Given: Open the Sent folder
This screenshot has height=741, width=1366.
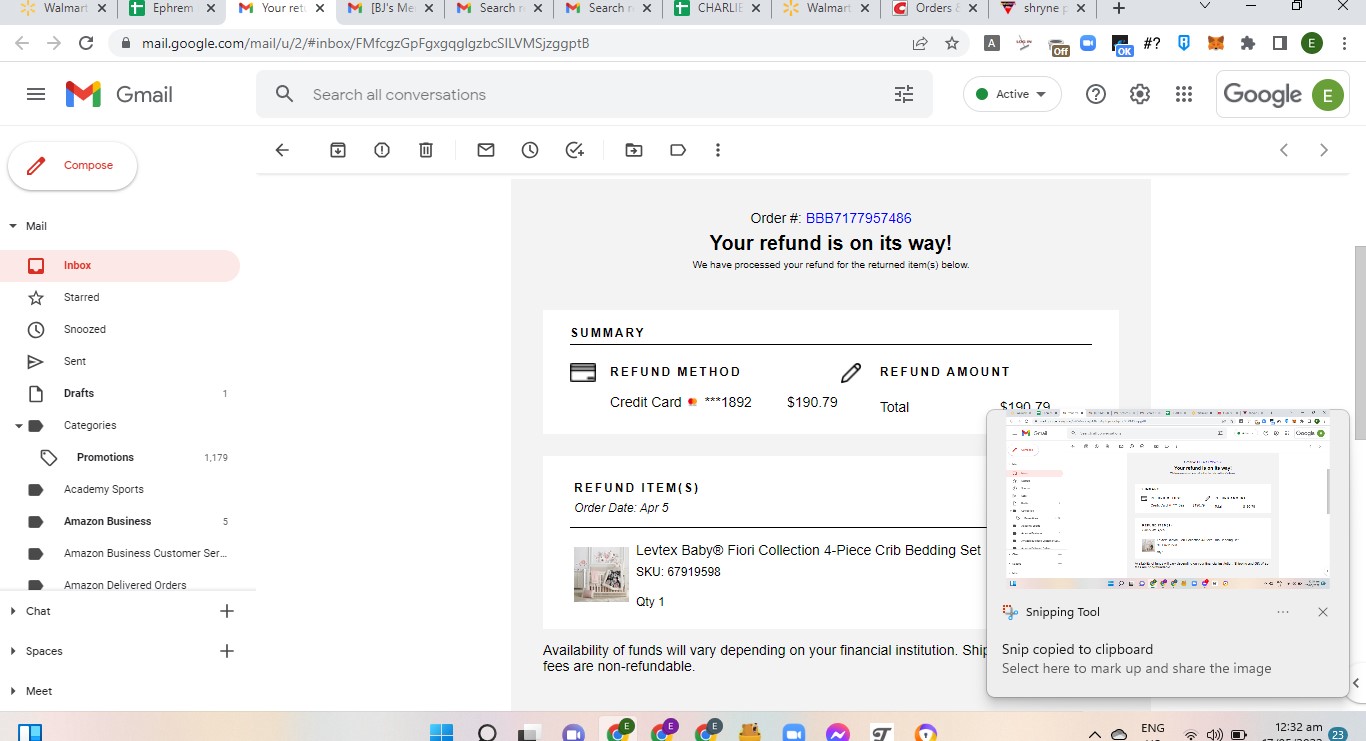Looking at the screenshot, I should pyautogui.click(x=120, y=362).
